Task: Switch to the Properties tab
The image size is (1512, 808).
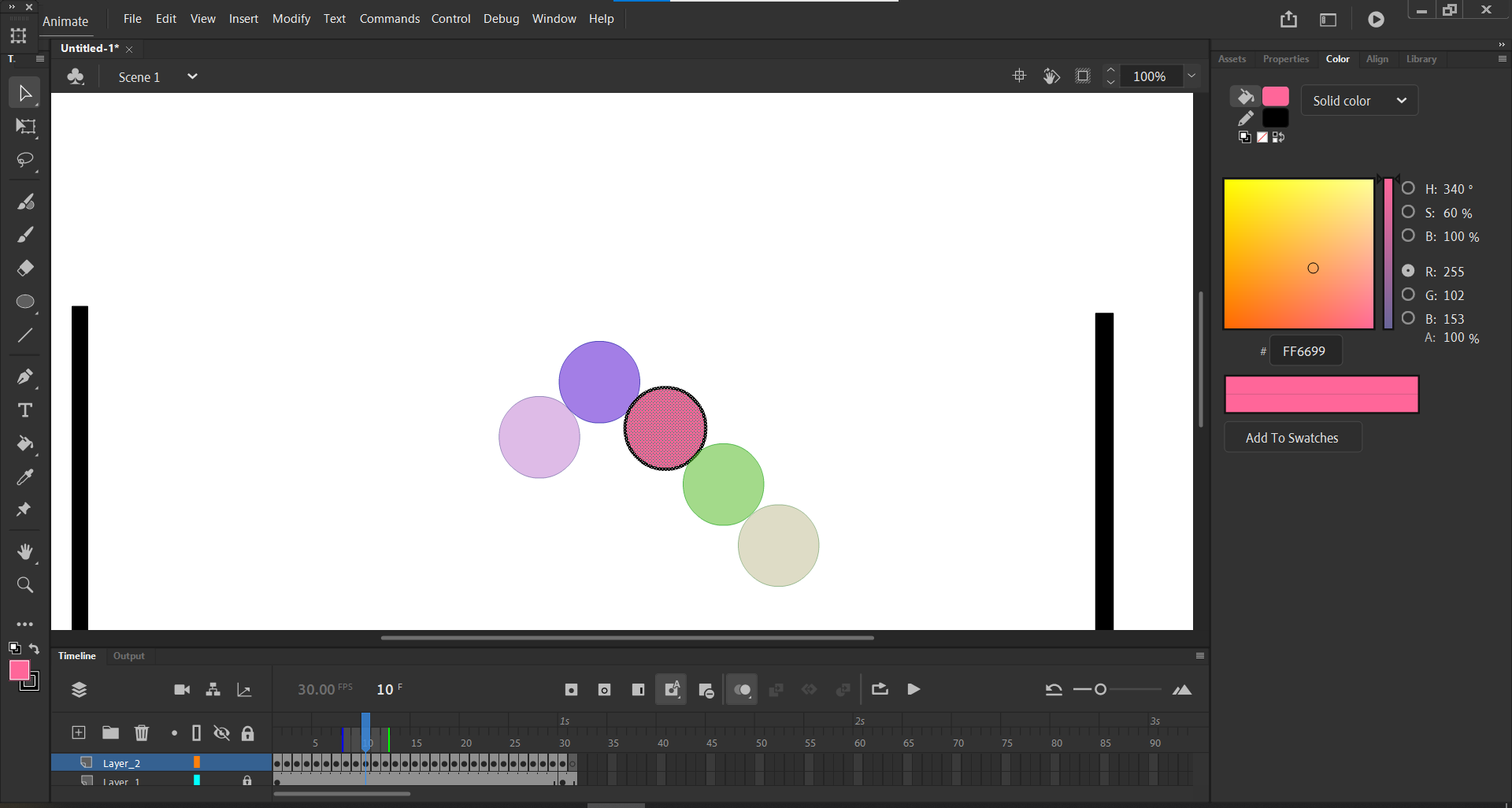Action: point(1285,59)
